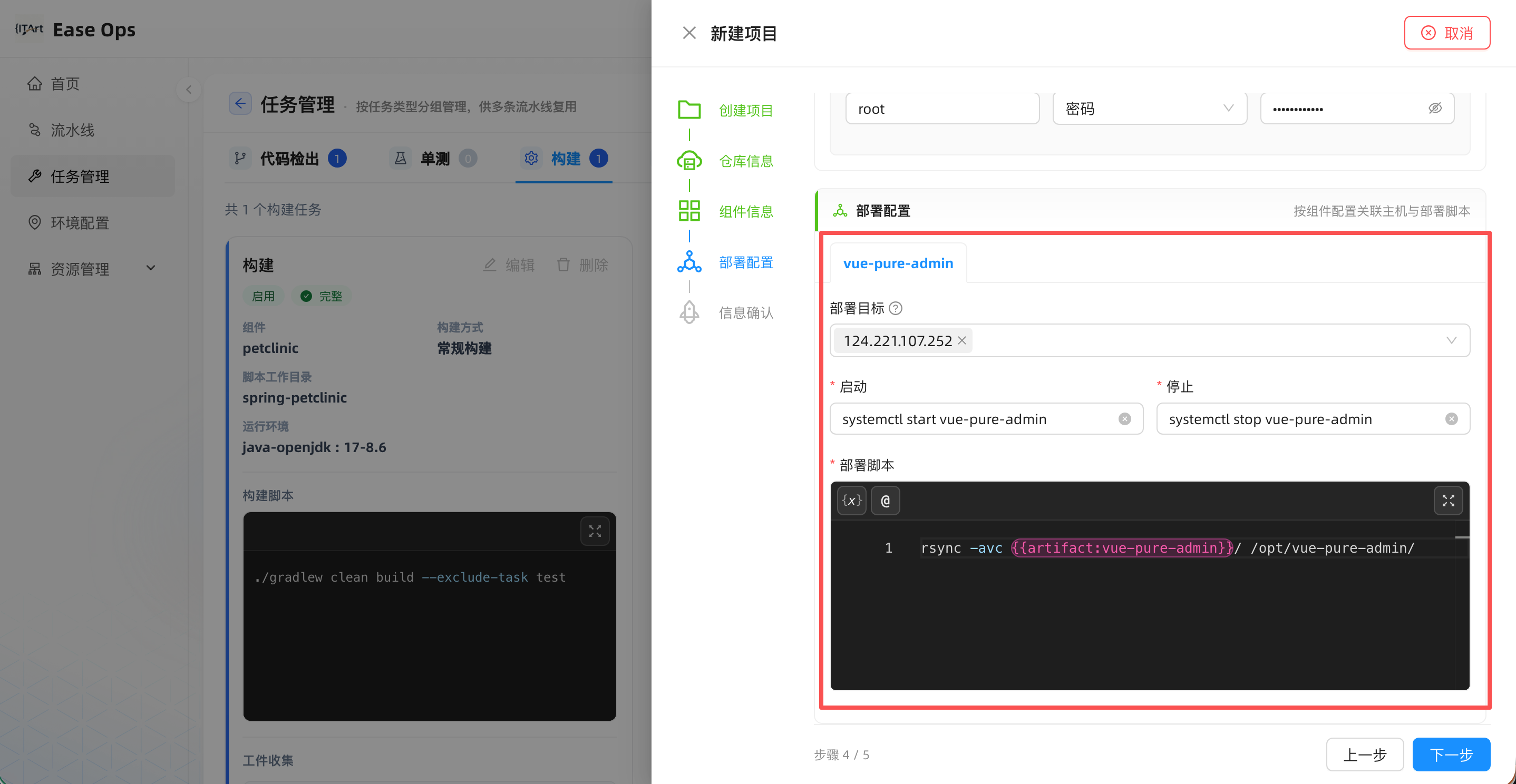Click 编辑 on the 构建 task card

pos(509,264)
